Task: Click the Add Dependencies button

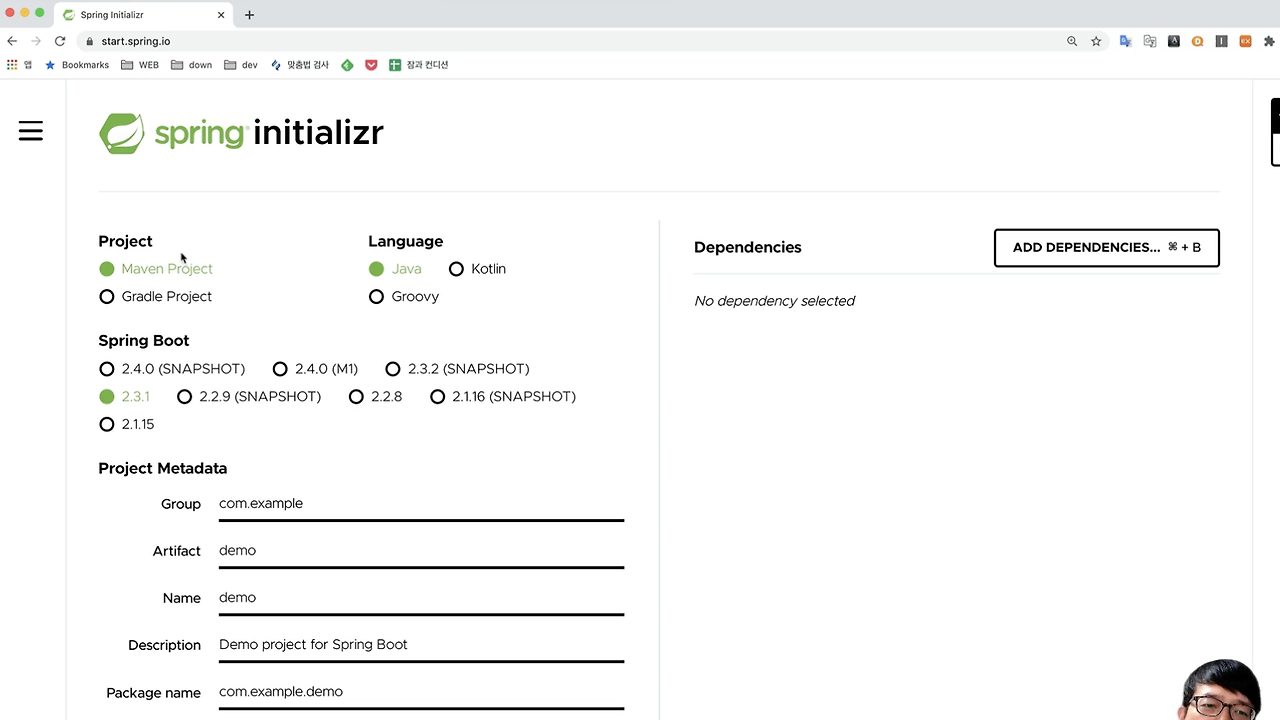Action: tap(1107, 248)
